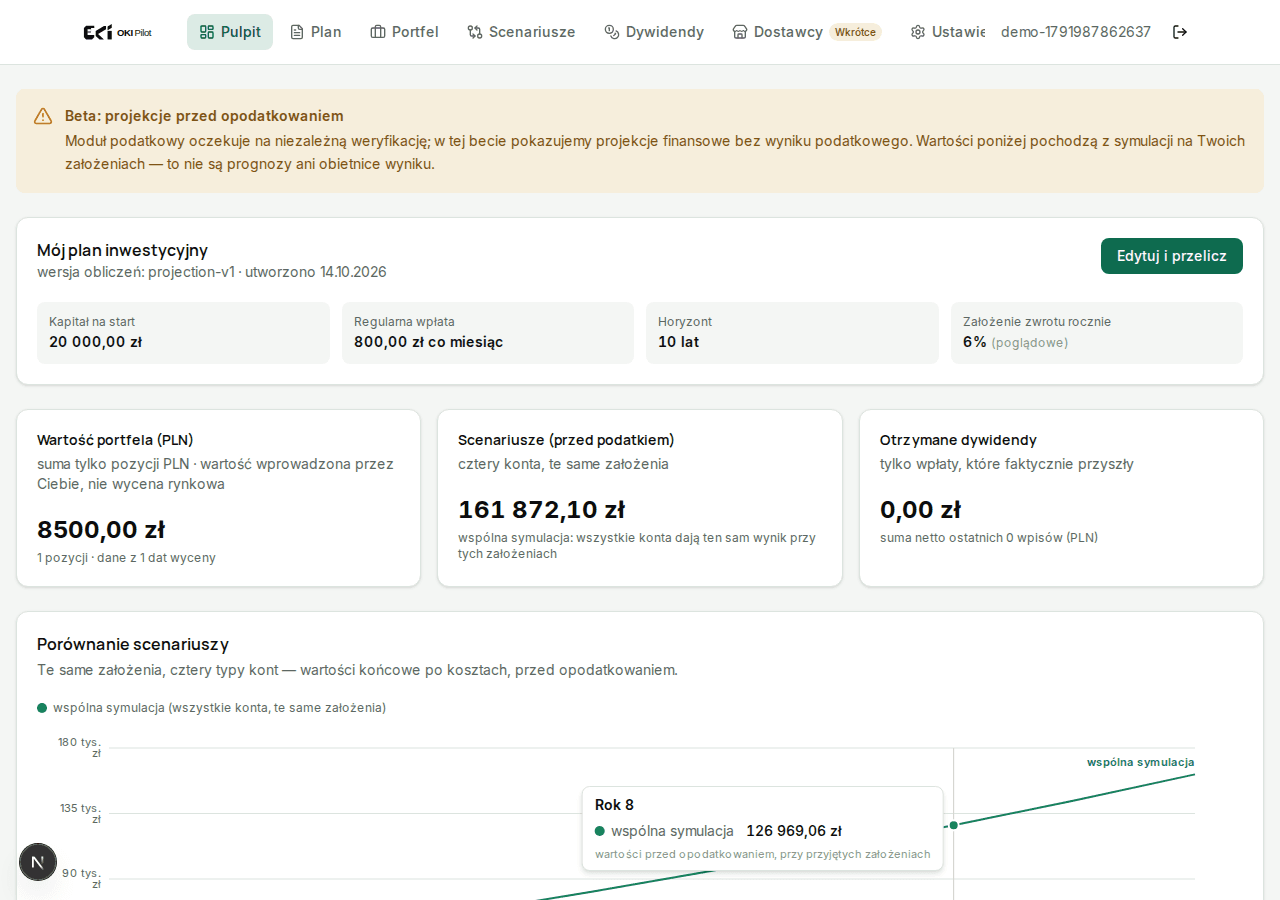Click Porównanie scenariuszy heading
The image size is (1280, 900).
[133, 644]
